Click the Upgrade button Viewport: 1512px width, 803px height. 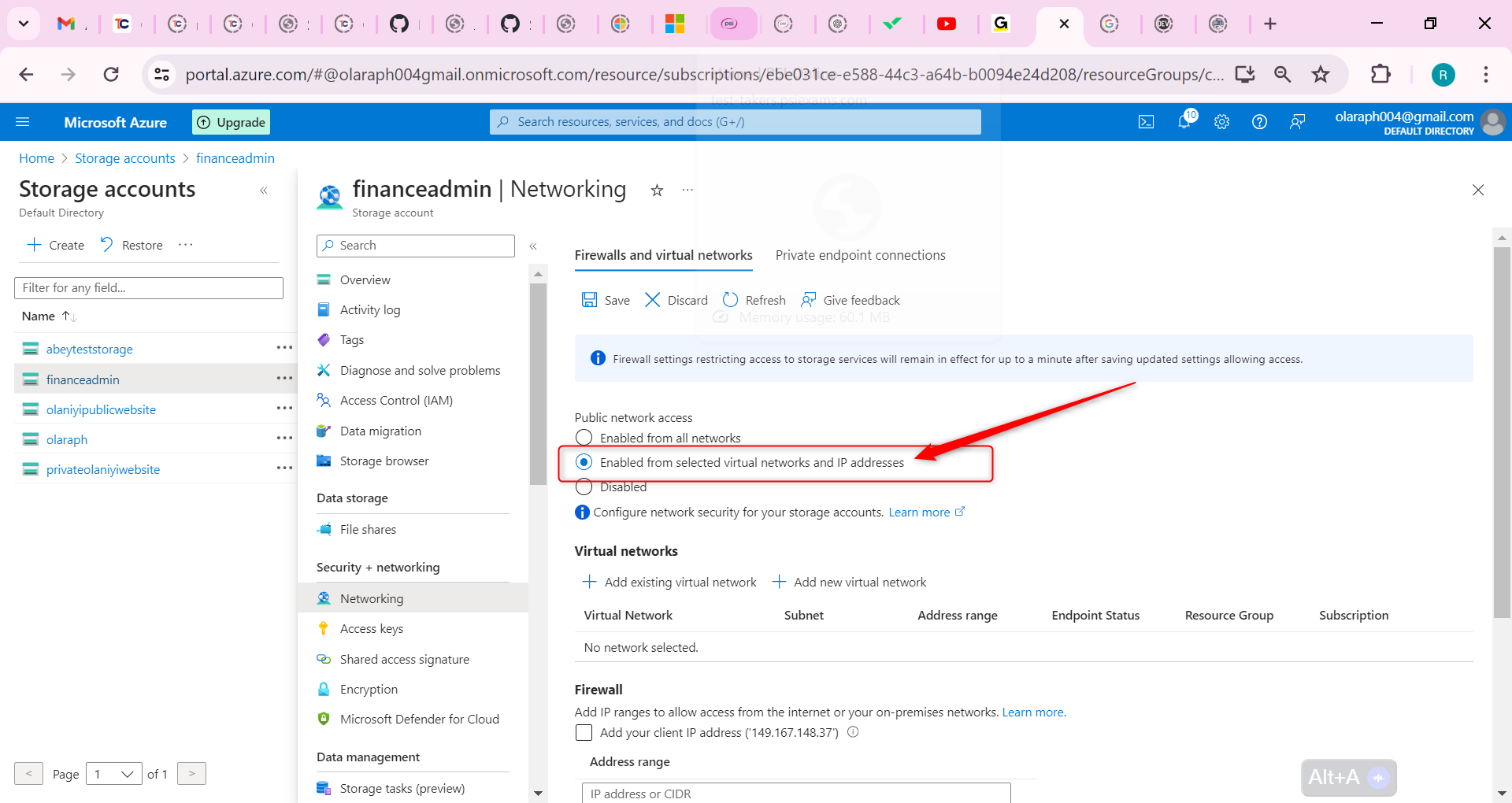pyautogui.click(x=231, y=122)
